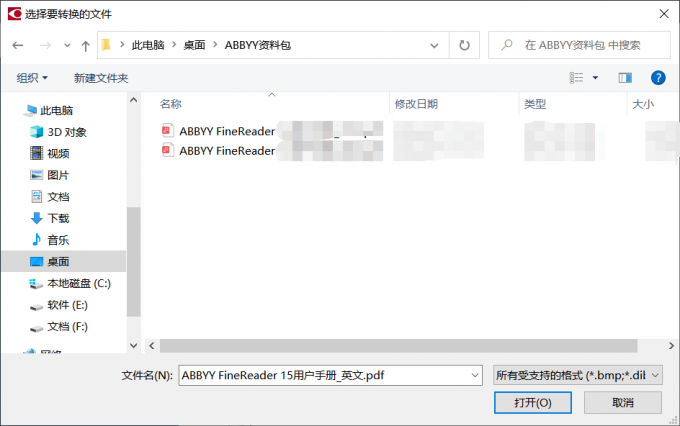Open 3D 对象 in the sidebar
The width and height of the screenshot is (680, 426).
tap(67, 132)
